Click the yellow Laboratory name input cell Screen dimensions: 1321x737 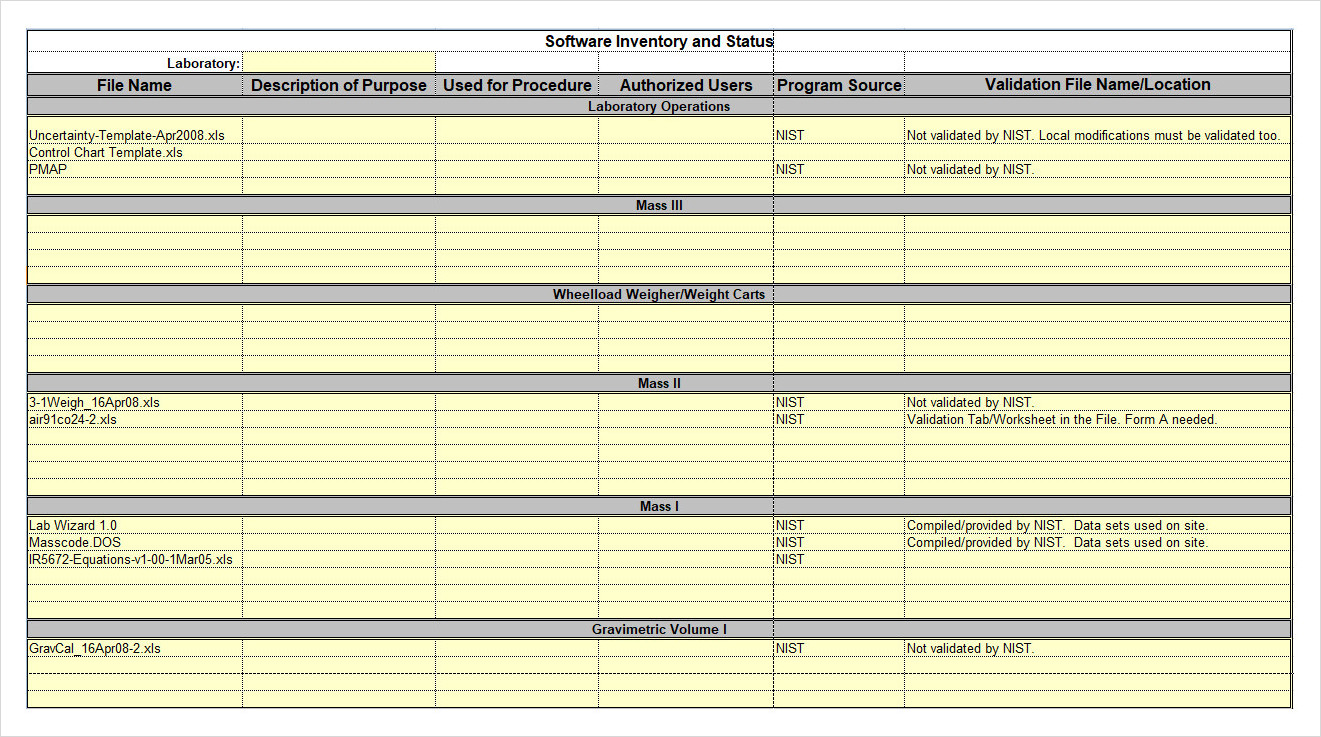[338, 63]
